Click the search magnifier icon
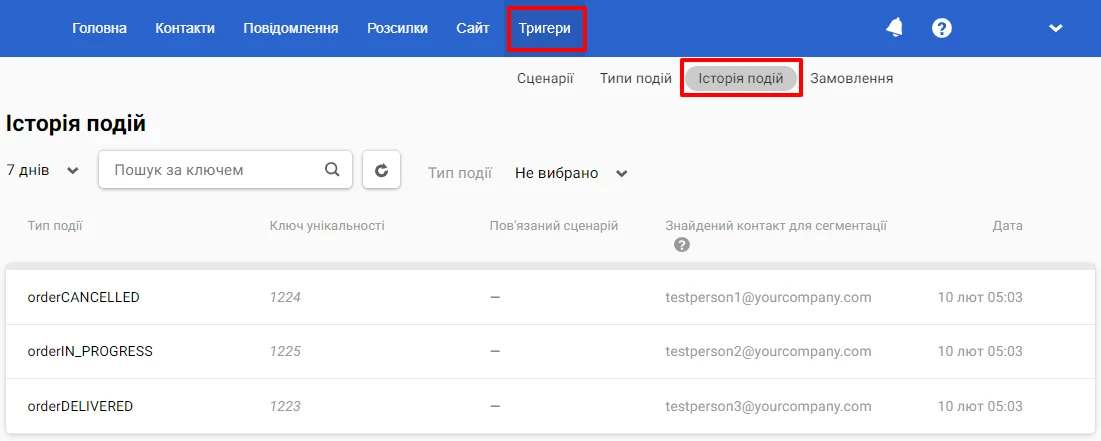This screenshot has width=1101, height=441. click(332, 169)
